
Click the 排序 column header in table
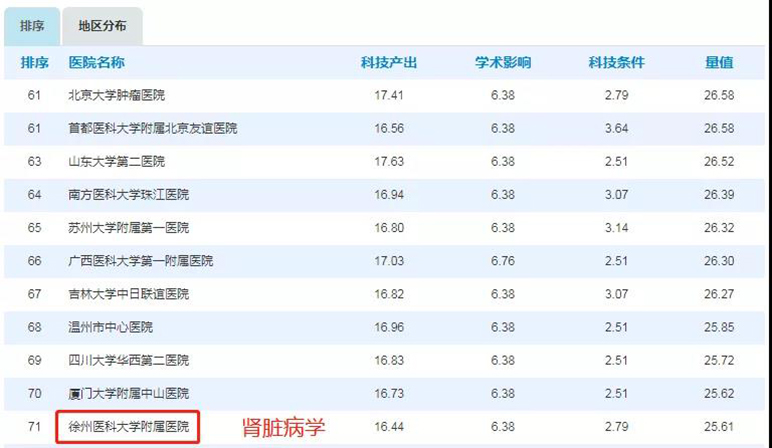34,63
